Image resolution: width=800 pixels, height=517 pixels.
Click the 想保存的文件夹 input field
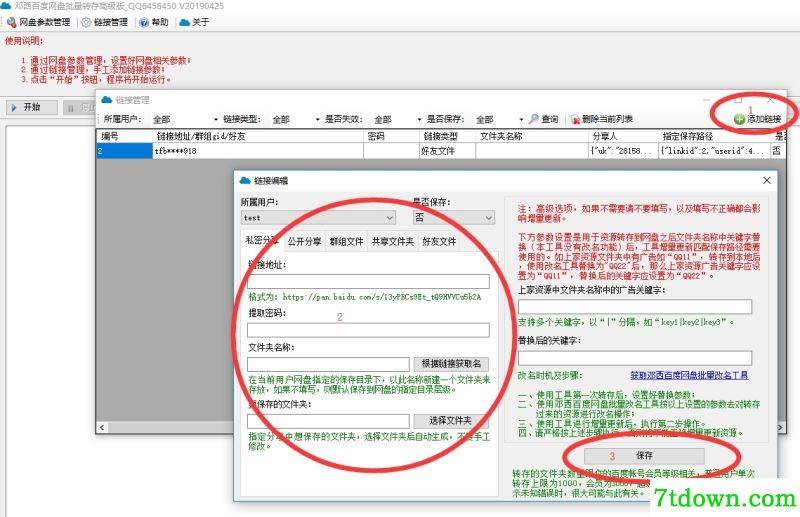[328, 421]
